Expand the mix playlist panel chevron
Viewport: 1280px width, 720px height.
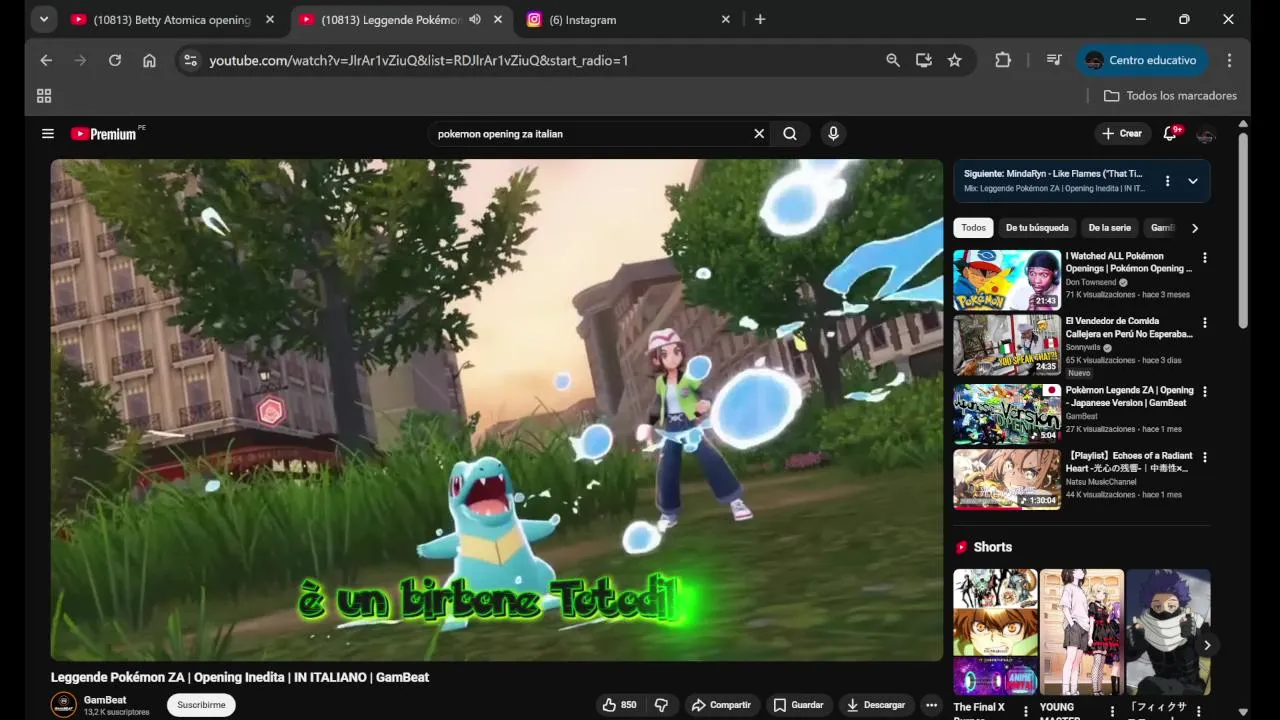pos(1193,181)
